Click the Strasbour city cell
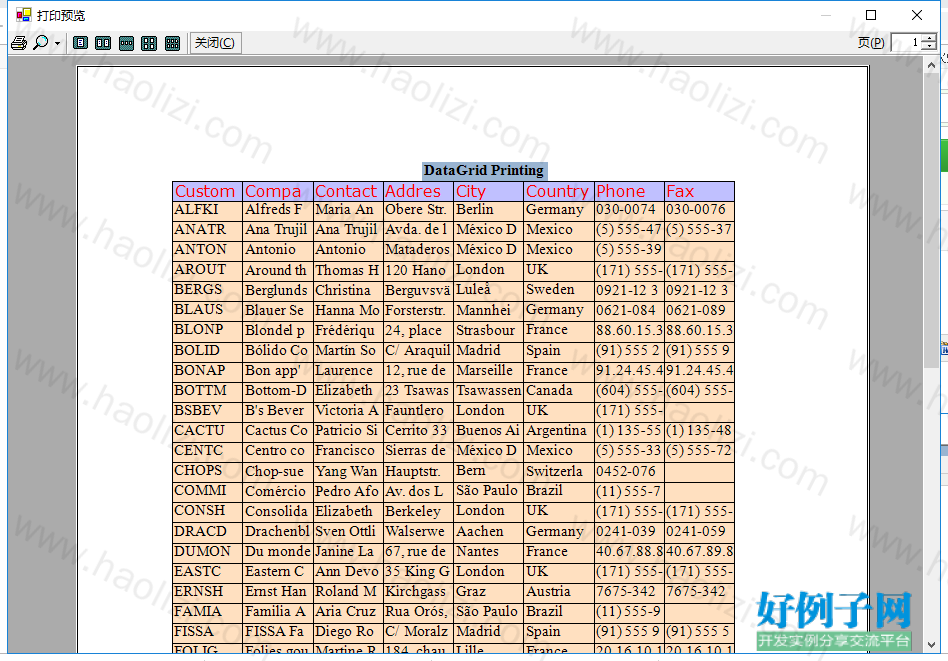This screenshot has width=948, height=661. [488, 330]
